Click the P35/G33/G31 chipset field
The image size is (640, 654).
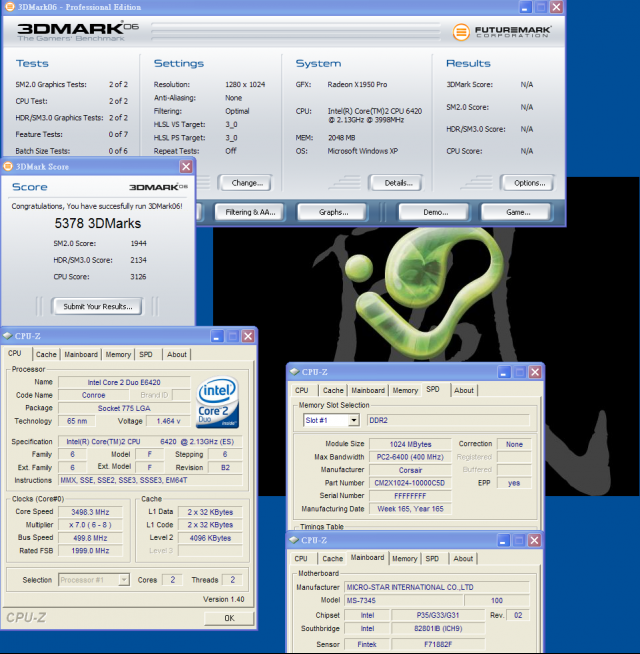tap(438, 615)
